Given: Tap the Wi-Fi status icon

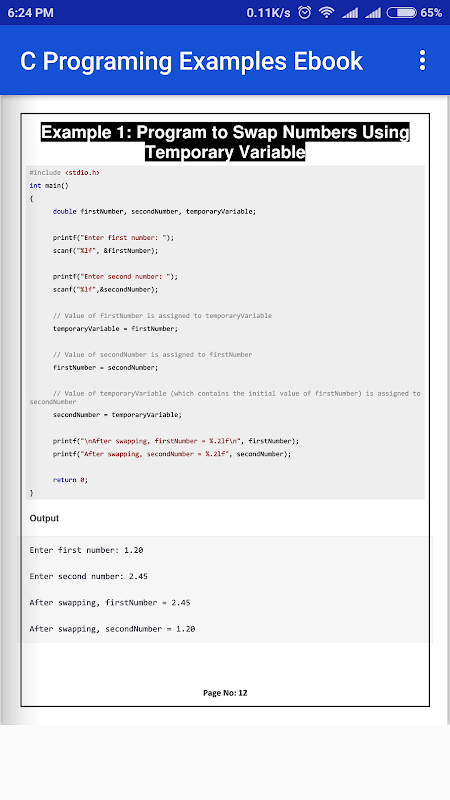Looking at the screenshot, I should pos(327,13).
